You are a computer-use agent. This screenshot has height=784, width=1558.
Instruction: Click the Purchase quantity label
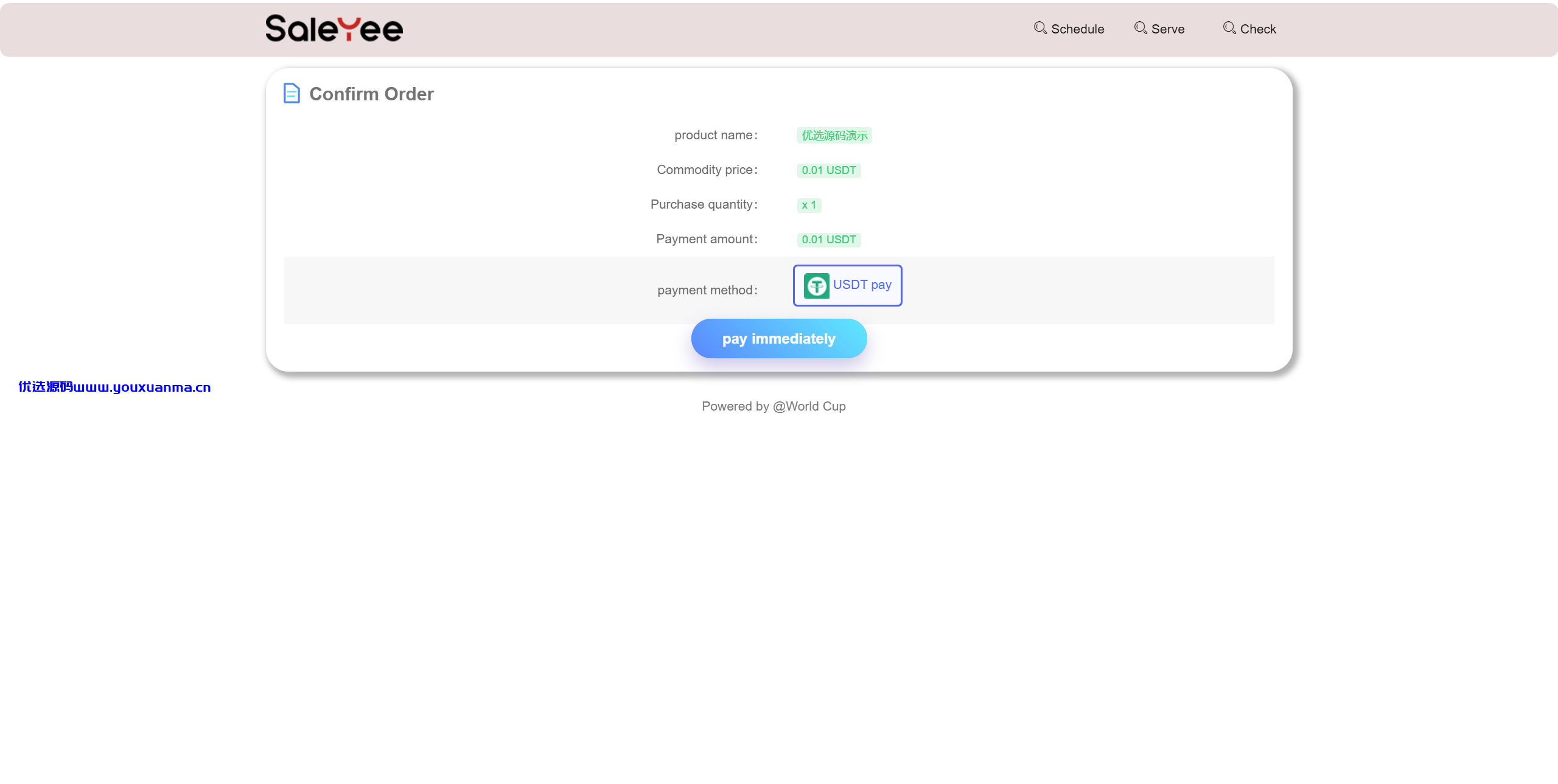(x=704, y=204)
